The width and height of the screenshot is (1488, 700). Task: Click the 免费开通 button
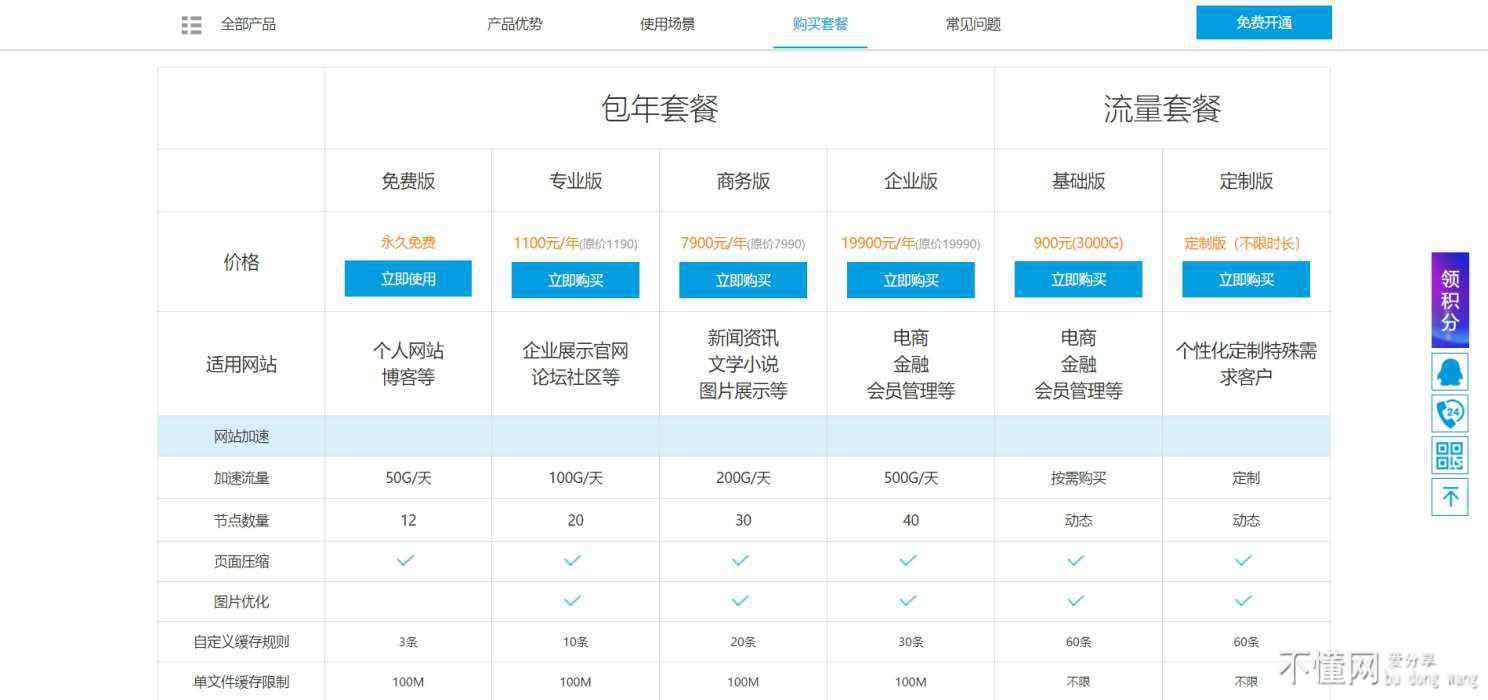pyautogui.click(x=1264, y=22)
